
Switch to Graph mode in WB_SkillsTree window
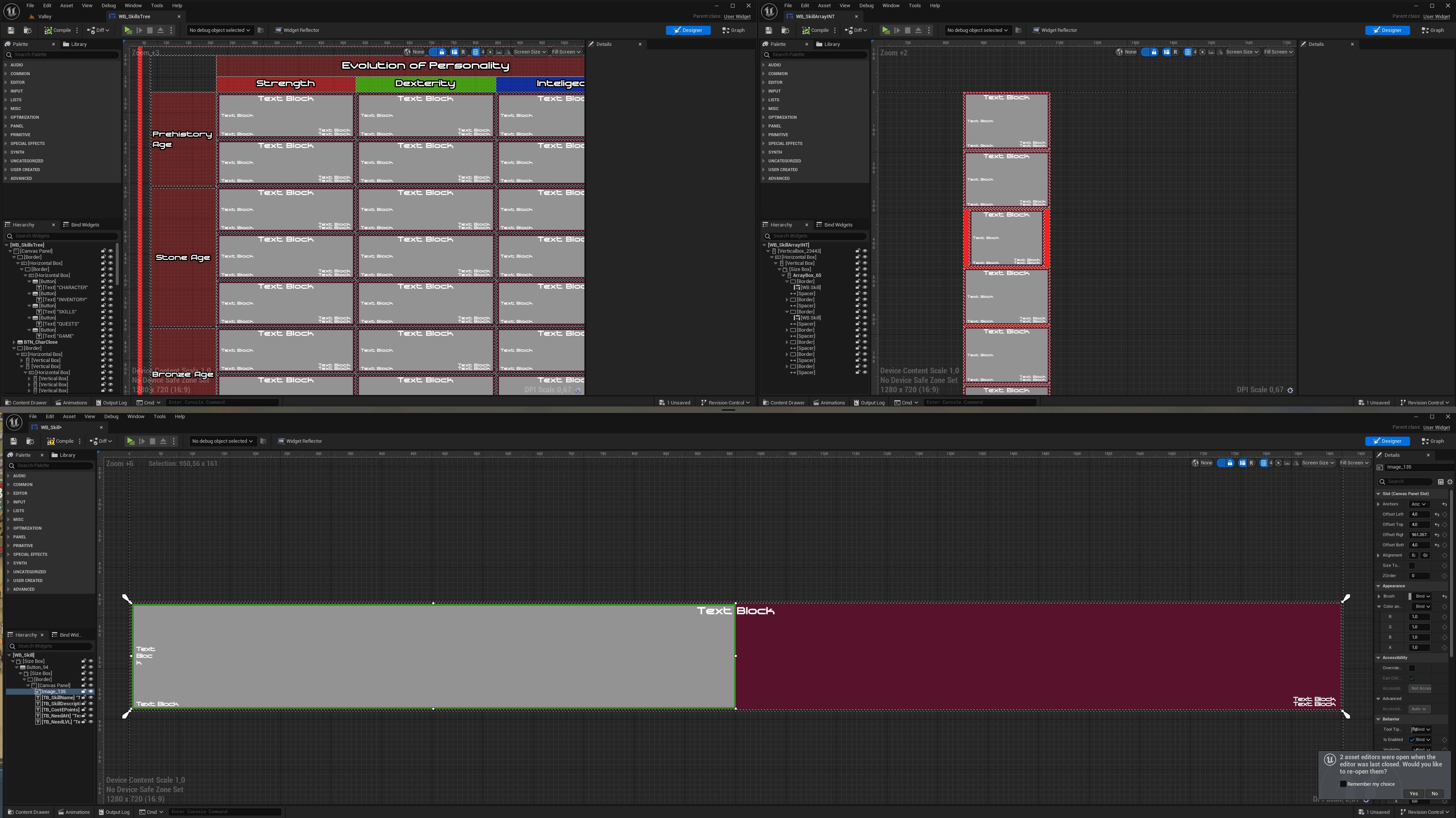tap(733, 30)
